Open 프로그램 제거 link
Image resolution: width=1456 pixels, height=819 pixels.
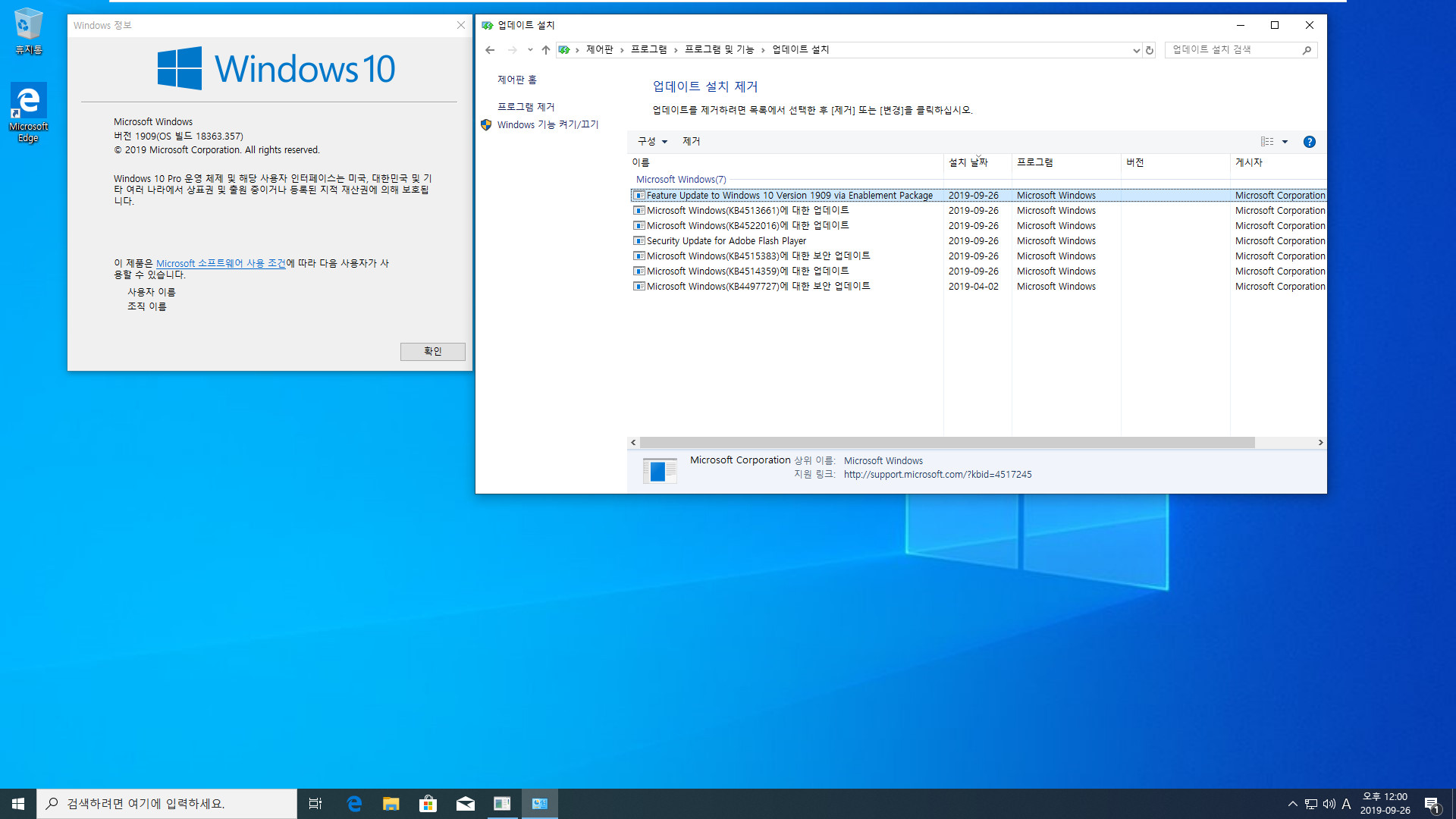point(526,107)
